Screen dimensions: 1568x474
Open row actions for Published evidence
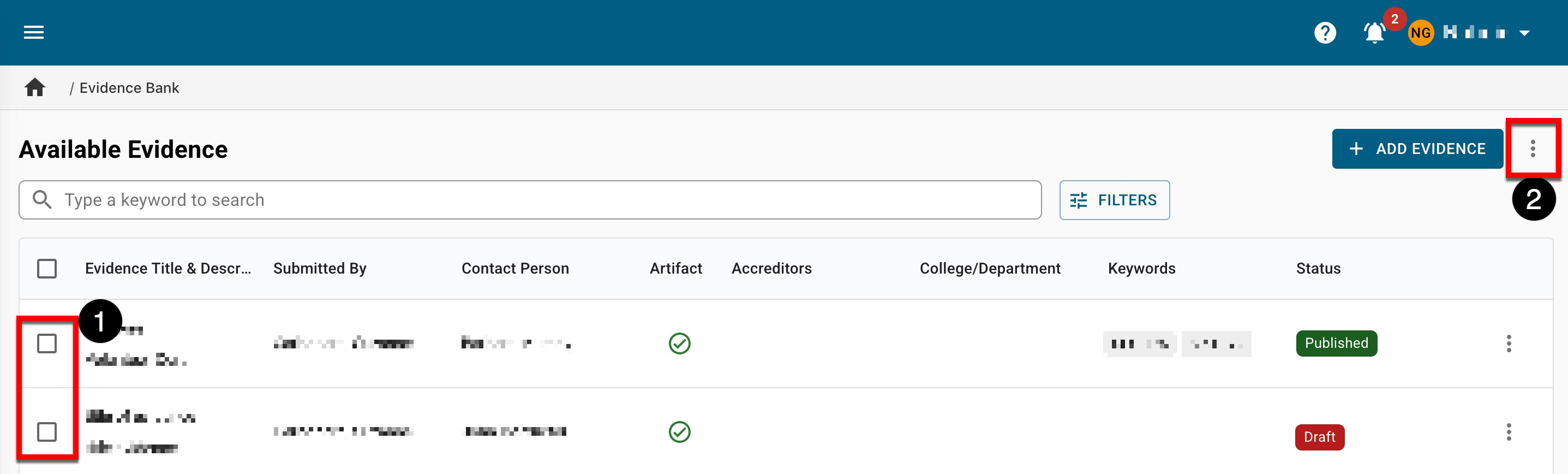coord(1509,343)
